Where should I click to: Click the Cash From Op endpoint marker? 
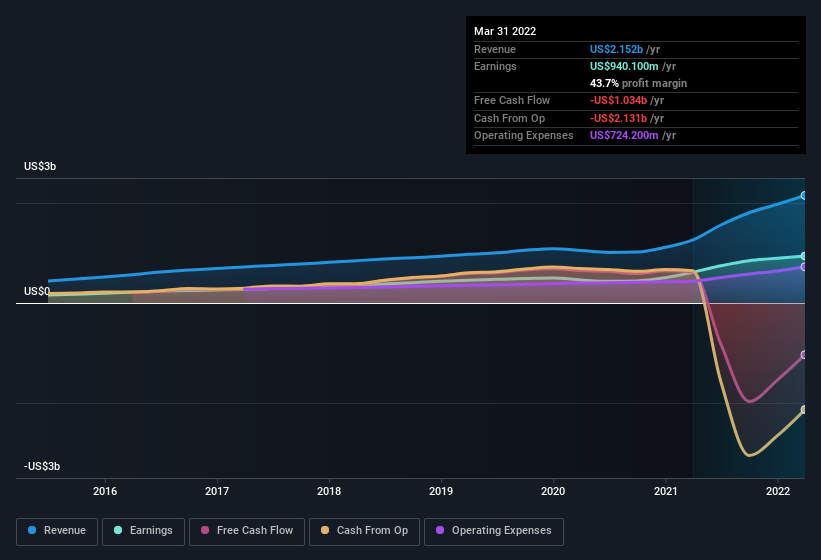pos(804,410)
